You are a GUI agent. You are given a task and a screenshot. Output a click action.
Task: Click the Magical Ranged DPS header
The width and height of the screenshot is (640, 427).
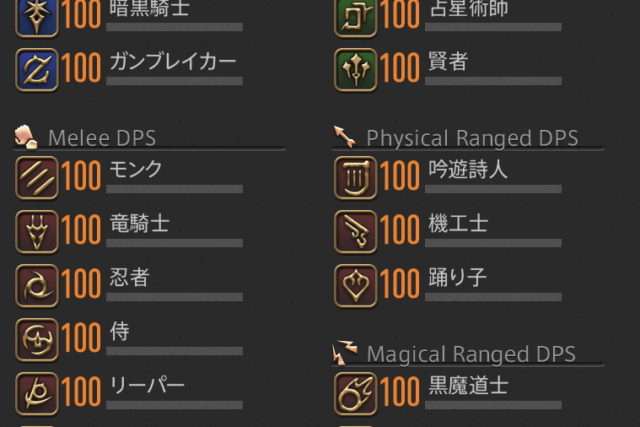coord(471,354)
